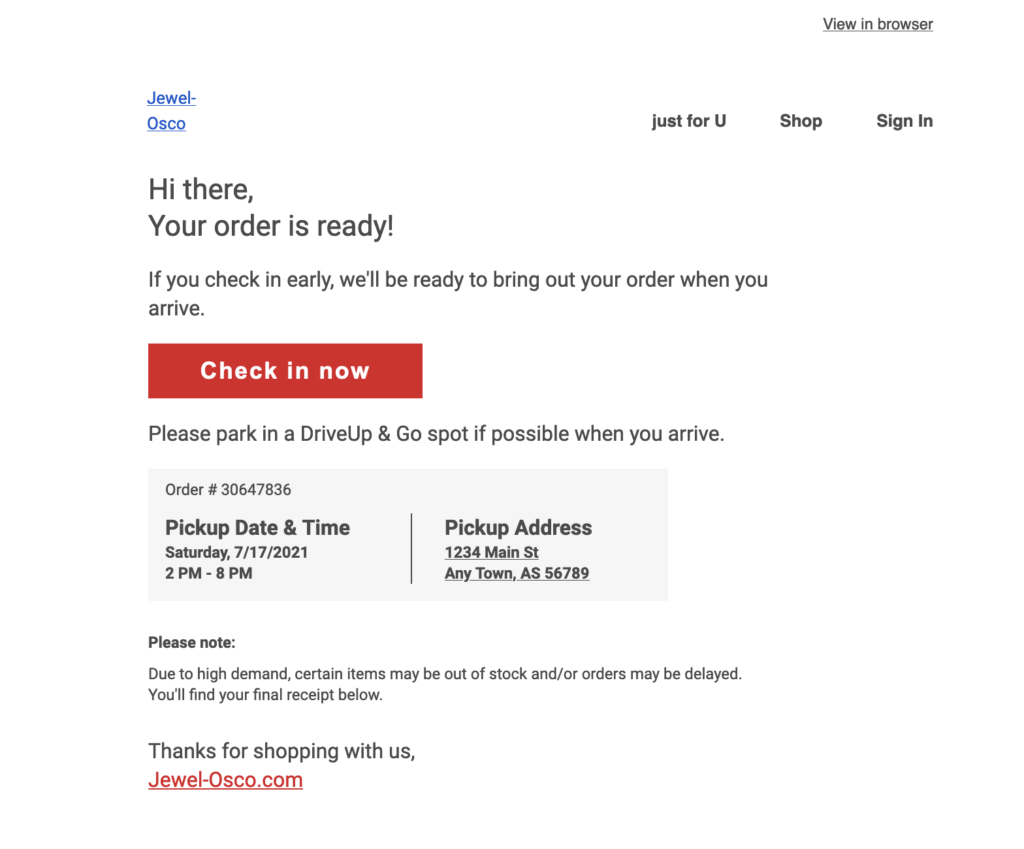The image size is (1024, 849).
Task: Click inside the gray order details panel
Action: coord(408,534)
